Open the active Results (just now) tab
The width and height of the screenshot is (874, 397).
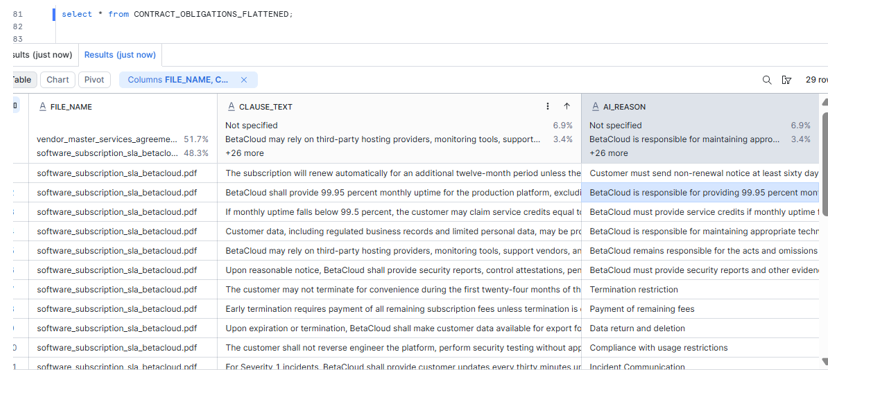click(x=120, y=55)
